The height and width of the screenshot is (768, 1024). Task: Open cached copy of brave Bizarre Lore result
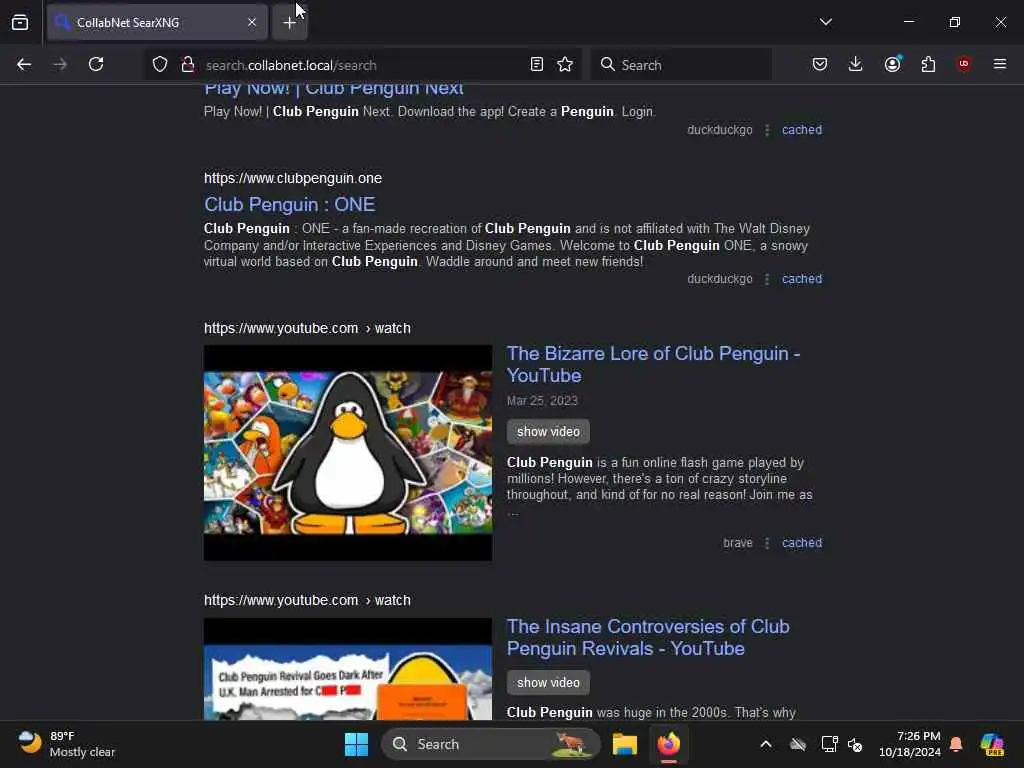pos(802,543)
